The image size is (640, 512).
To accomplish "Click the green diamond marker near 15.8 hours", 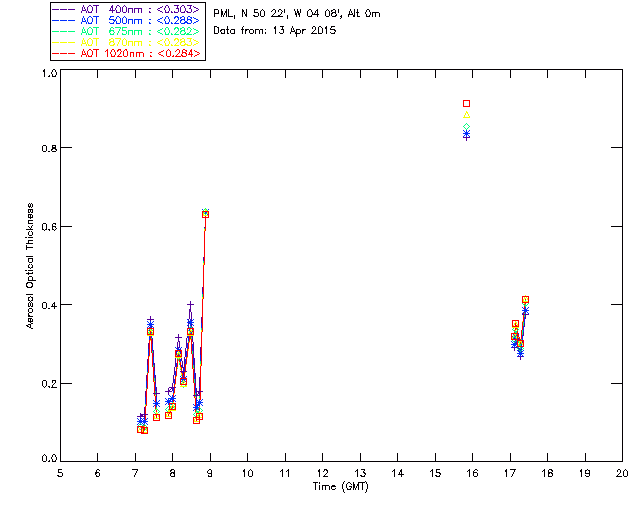I will coord(467,127).
